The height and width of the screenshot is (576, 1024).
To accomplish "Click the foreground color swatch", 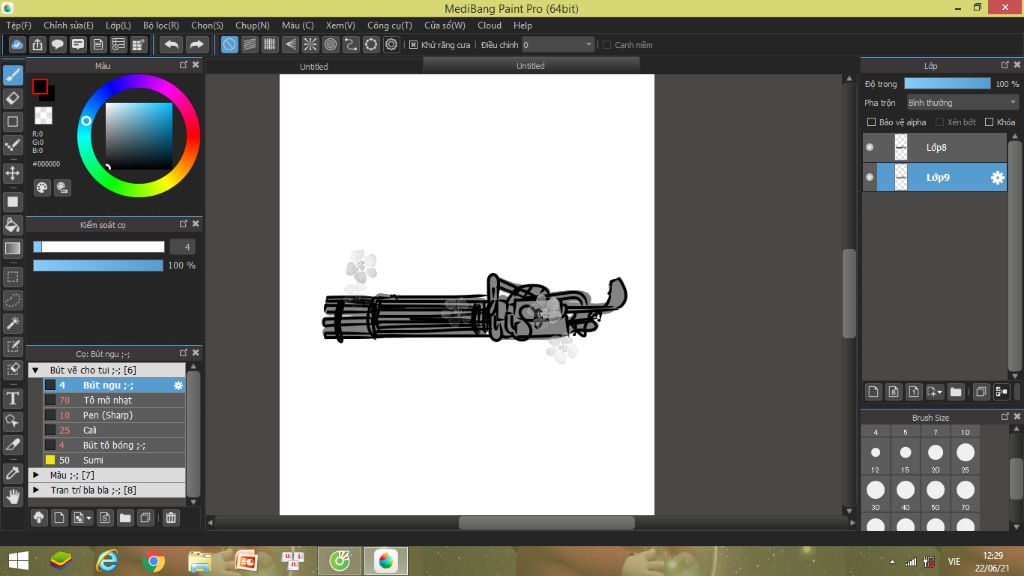I will tap(40, 86).
